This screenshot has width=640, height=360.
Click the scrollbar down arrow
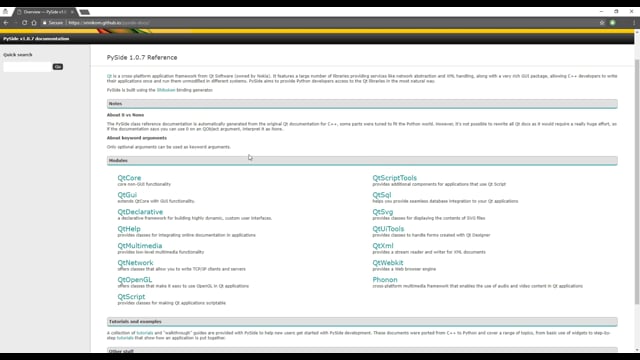coord(637,350)
